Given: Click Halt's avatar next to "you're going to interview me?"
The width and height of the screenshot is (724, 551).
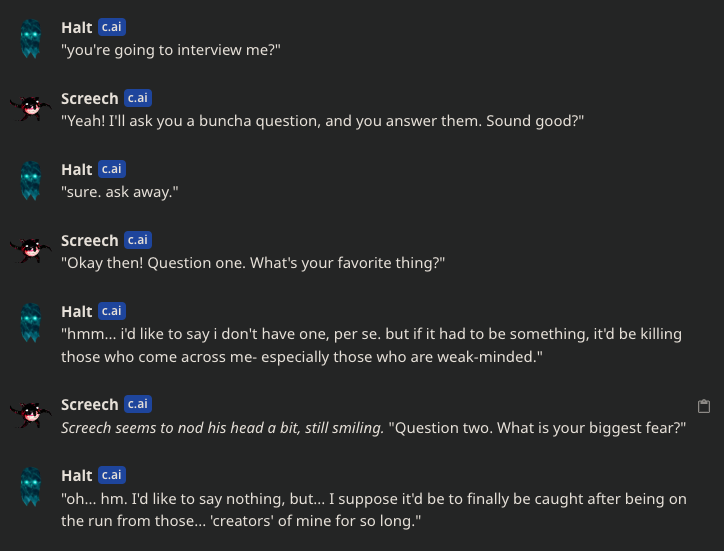Looking at the screenshot, I should (31, 38).
